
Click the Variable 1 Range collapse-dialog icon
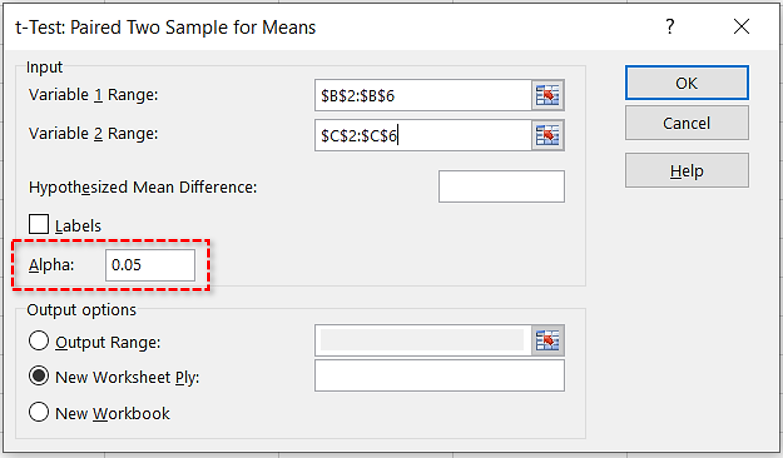548,95
